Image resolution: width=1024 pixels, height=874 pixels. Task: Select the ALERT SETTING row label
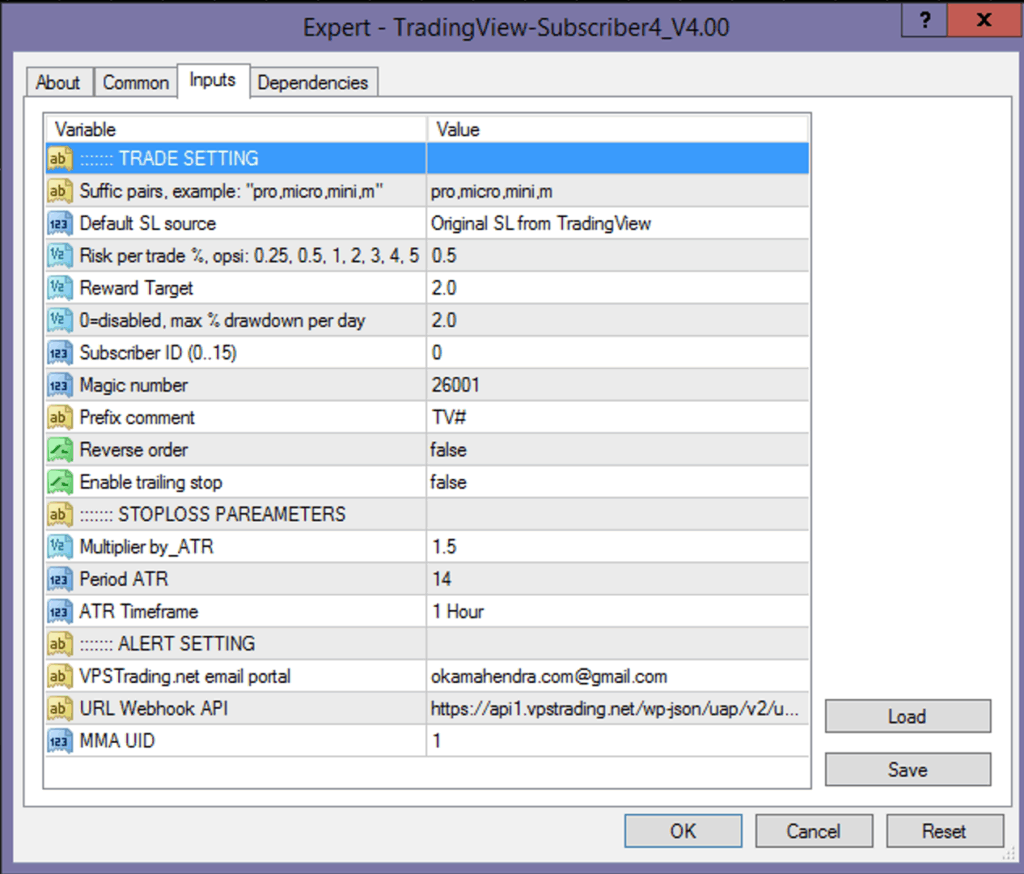pos(167,643)
